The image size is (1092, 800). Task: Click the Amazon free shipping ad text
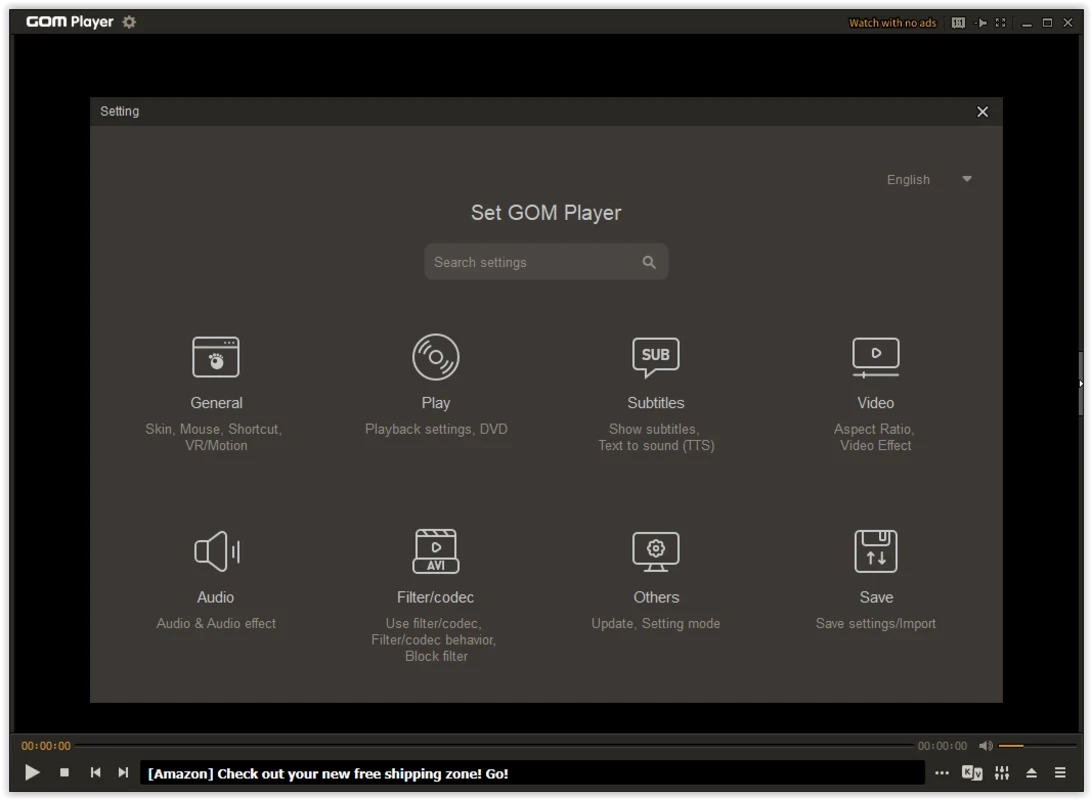click(328, 773)
